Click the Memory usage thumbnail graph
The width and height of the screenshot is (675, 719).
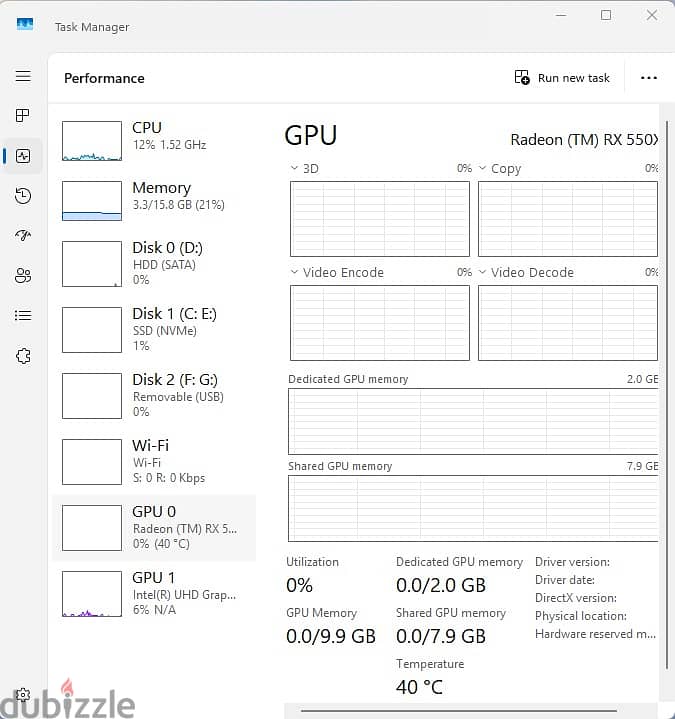point(92,201)
